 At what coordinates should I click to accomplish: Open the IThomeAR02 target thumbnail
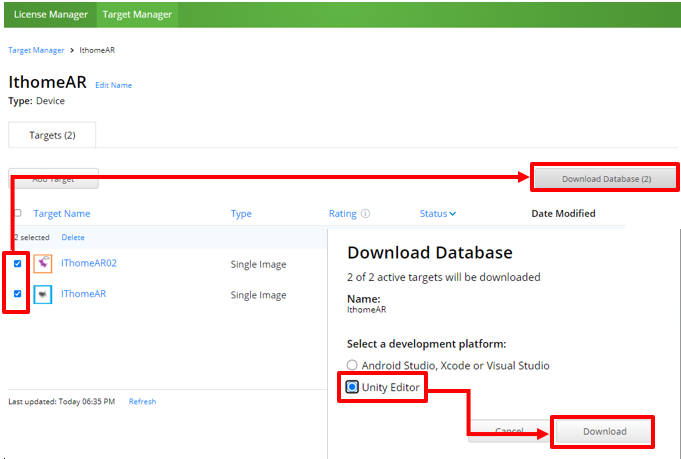(x=43, y=264)
